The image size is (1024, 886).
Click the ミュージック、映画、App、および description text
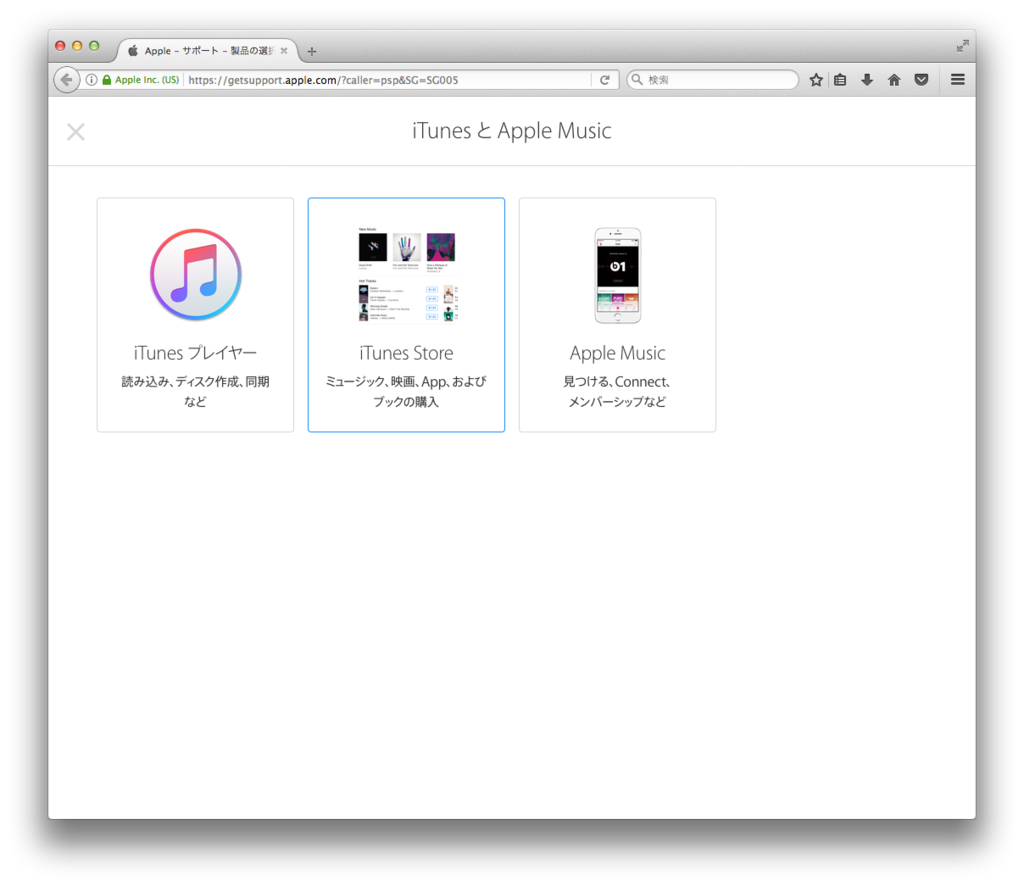point(406,382)
